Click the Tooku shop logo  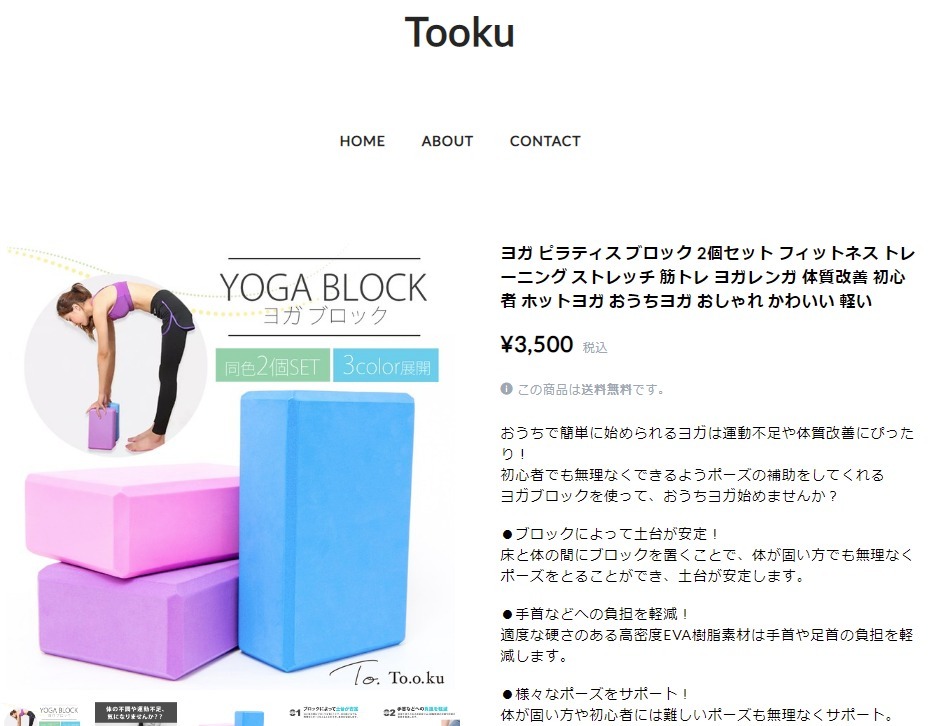coord(459,33)
